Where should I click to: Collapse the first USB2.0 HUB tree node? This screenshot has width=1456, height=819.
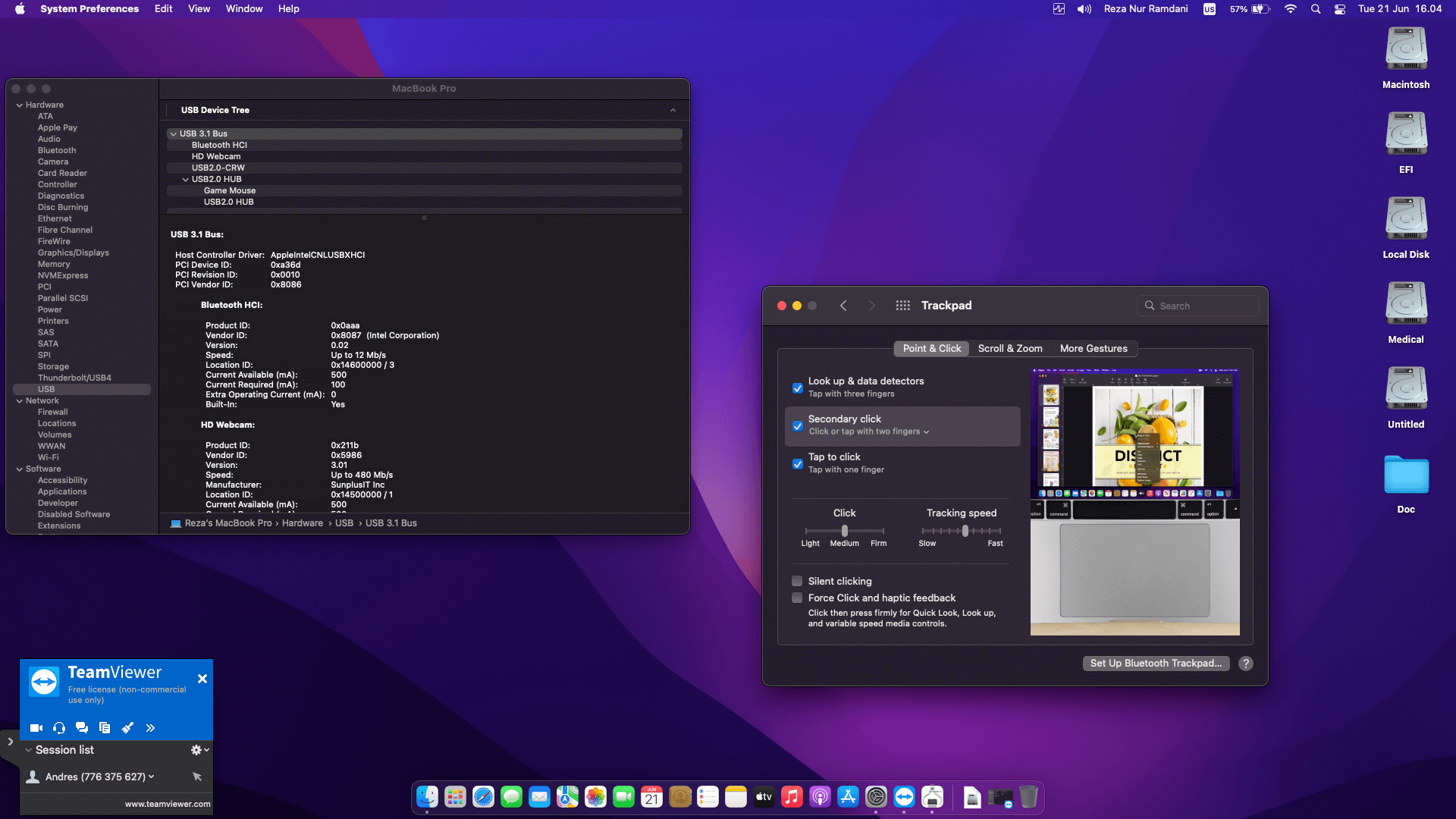[186, 180]
